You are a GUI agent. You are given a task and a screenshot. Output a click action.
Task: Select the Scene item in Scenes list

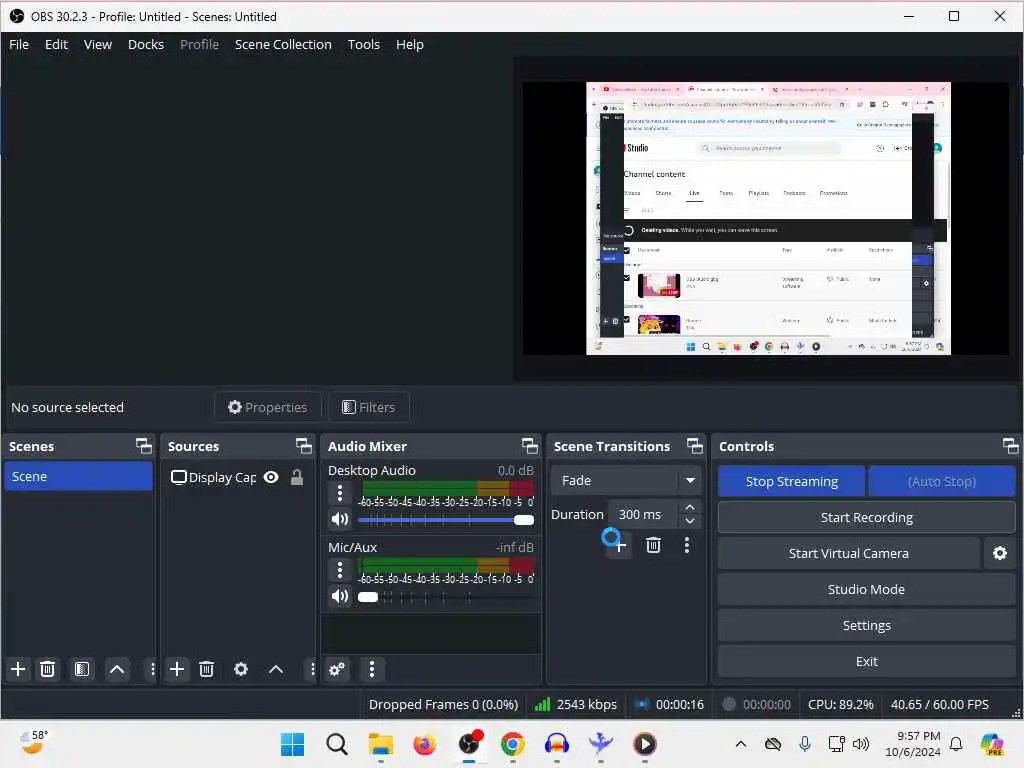[x=78, y=476]
